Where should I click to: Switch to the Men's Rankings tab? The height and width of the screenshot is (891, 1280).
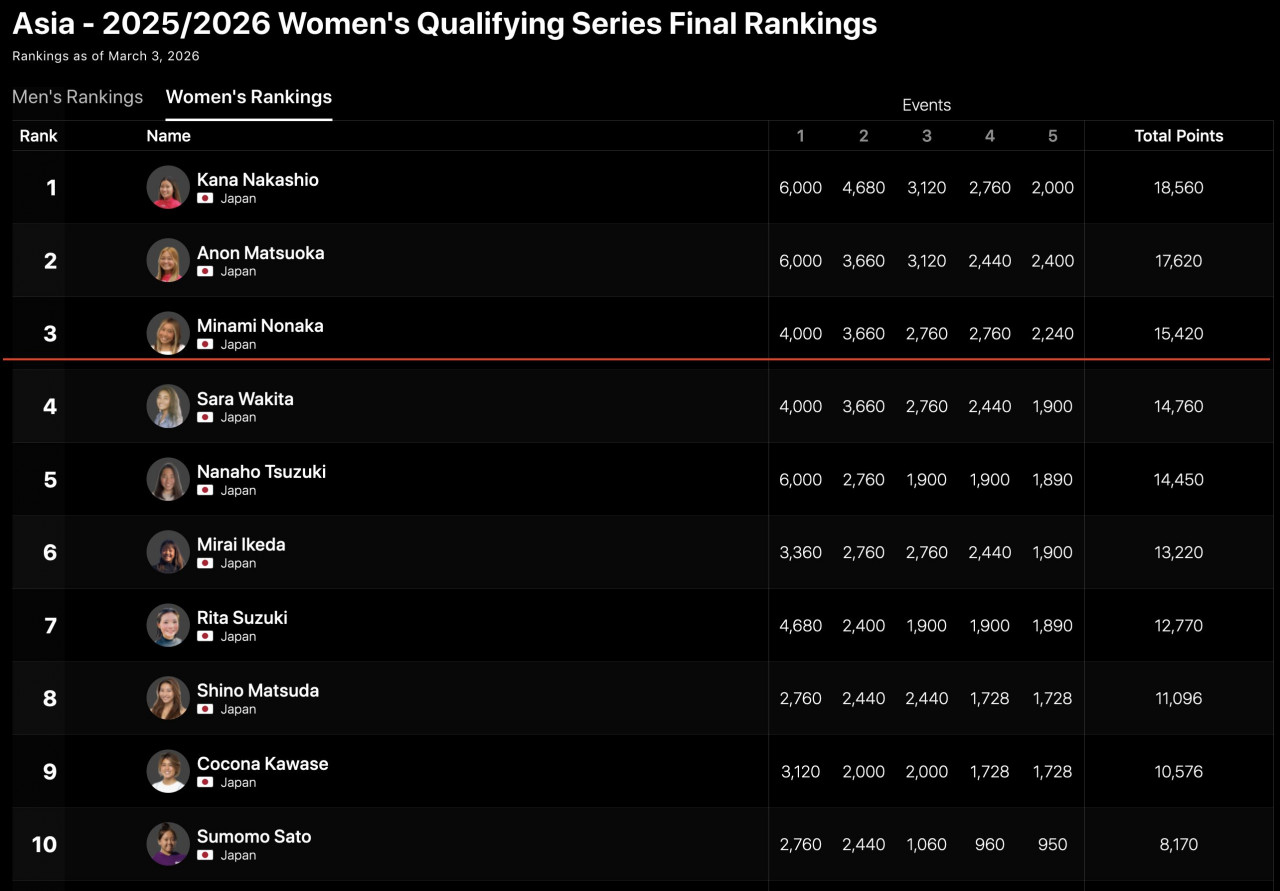(77, 97)
